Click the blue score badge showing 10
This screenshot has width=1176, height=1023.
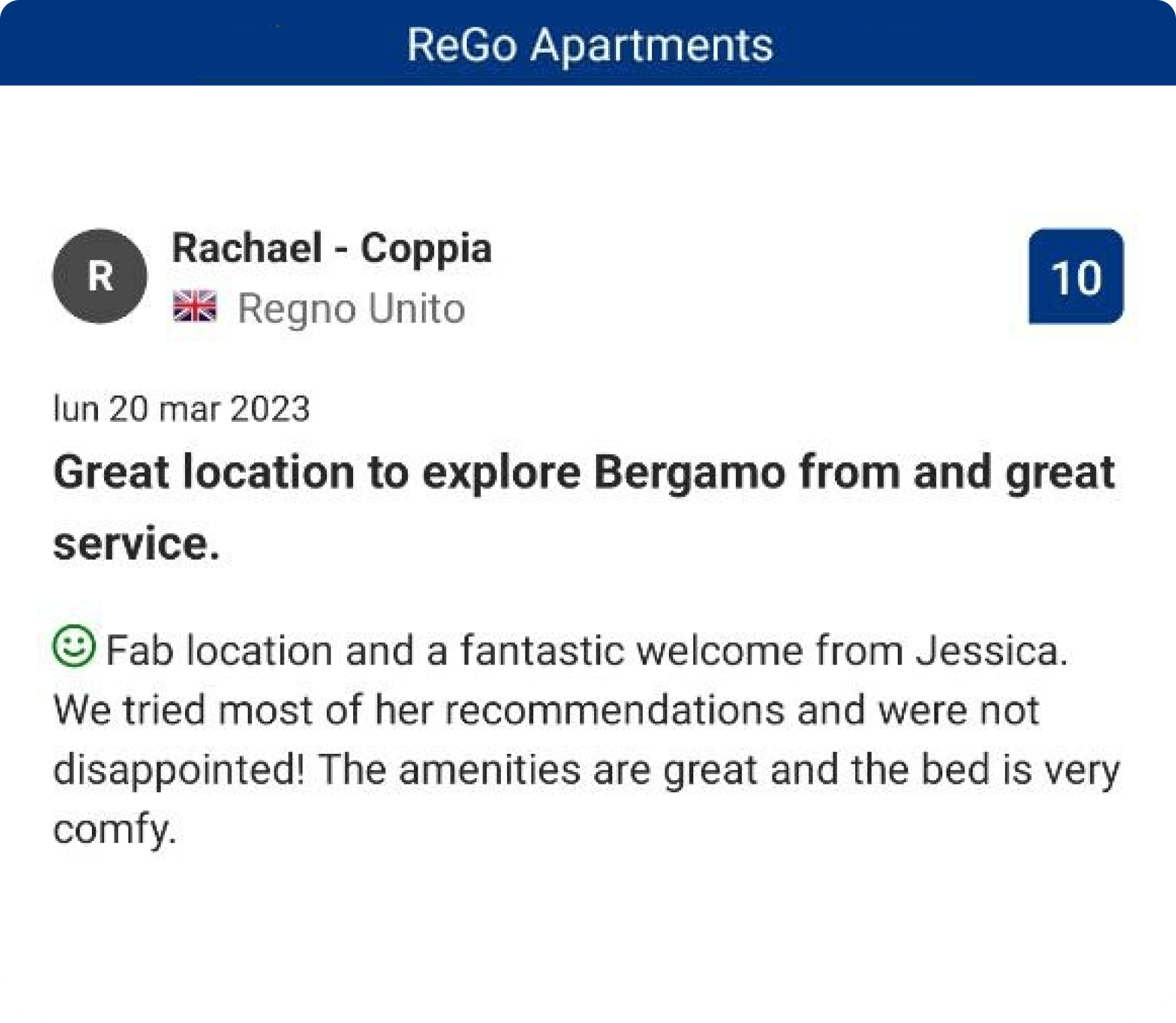pyautogui.click(x=1076, y=276)
